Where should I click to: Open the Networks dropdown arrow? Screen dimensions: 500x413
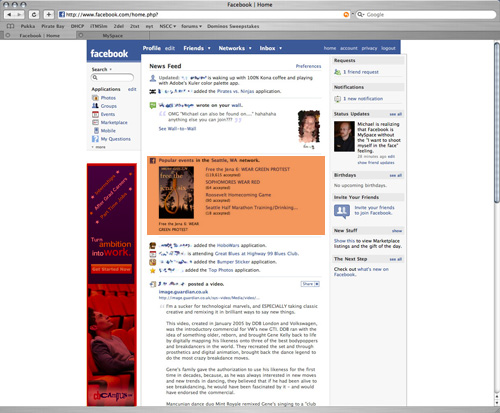250,48
